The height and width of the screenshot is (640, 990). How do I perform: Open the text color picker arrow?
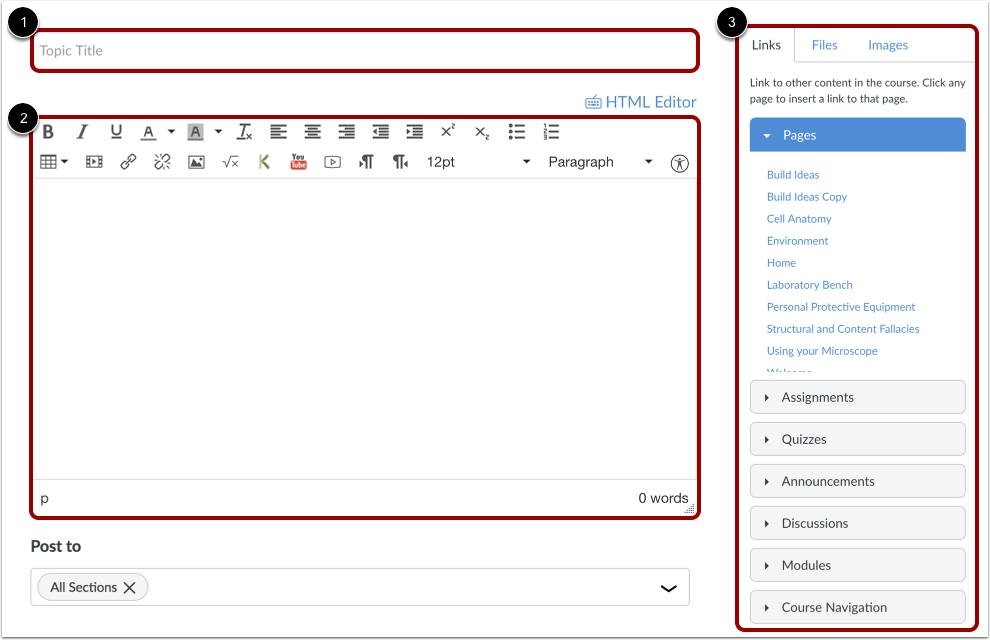click(171, 132)
